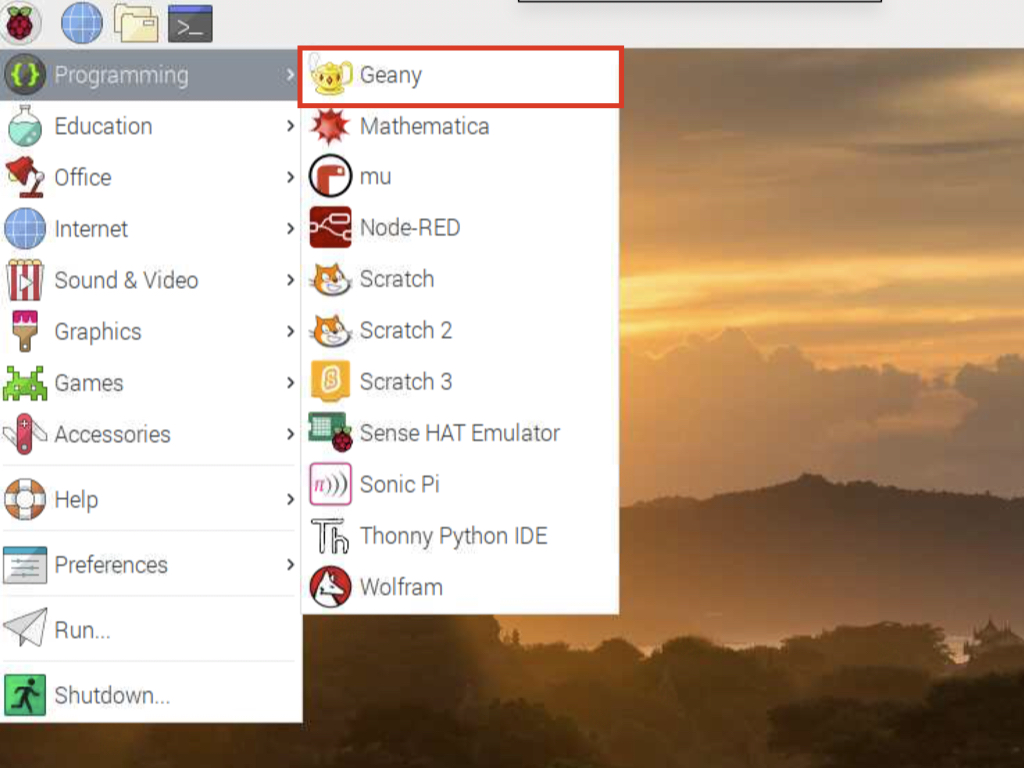Launch Mathematica from the submenu
Screen dimensions: 1024x768
pos(460,126)
